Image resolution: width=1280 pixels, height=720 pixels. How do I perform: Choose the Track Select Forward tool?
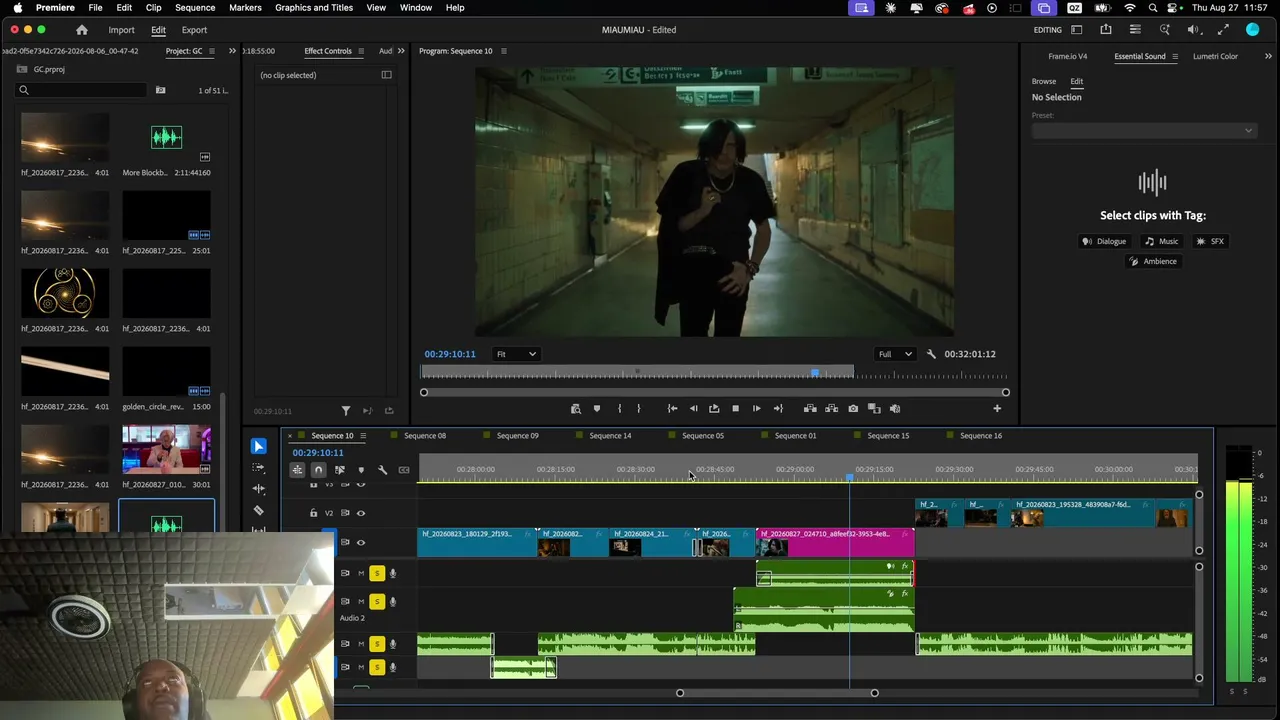point(259,467)
